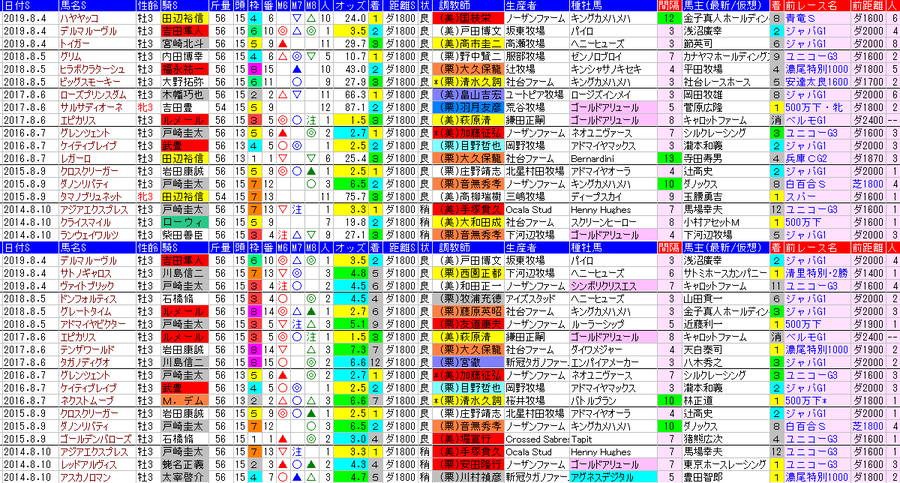The image size is (900, 483).
Task: Open previous race link 安達太良1600
Action: 816,82
